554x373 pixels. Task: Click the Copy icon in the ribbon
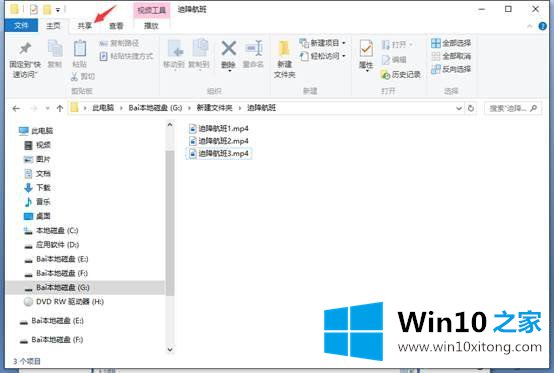pyautogui.click(x=55, y=49)
